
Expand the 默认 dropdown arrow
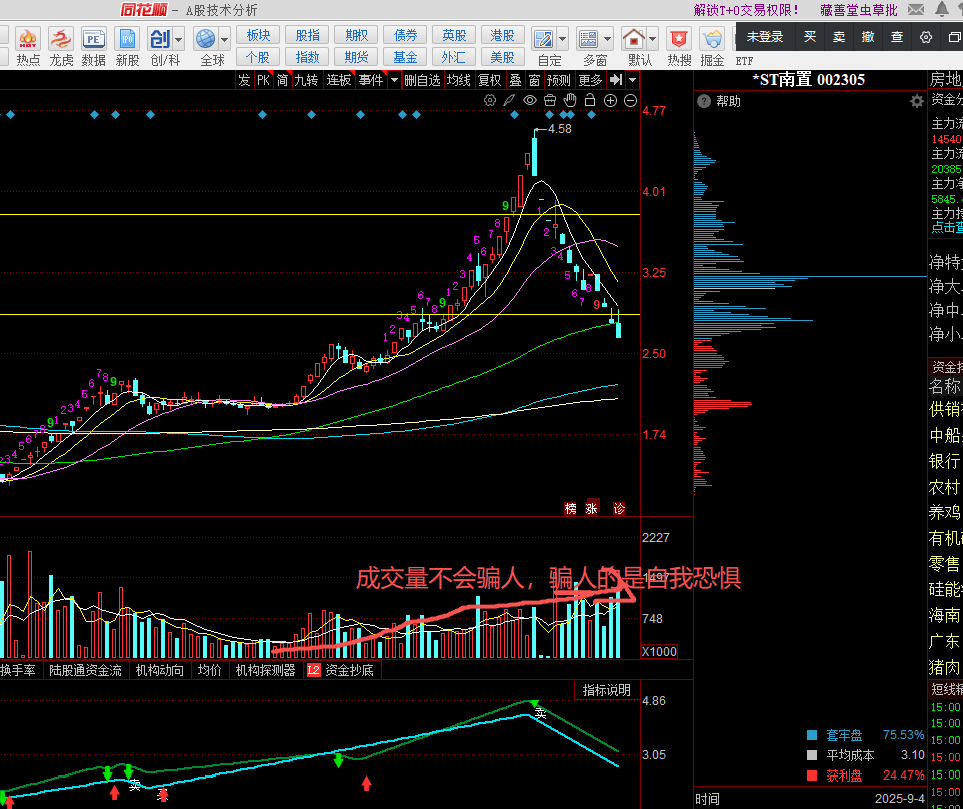click(653, 40)
